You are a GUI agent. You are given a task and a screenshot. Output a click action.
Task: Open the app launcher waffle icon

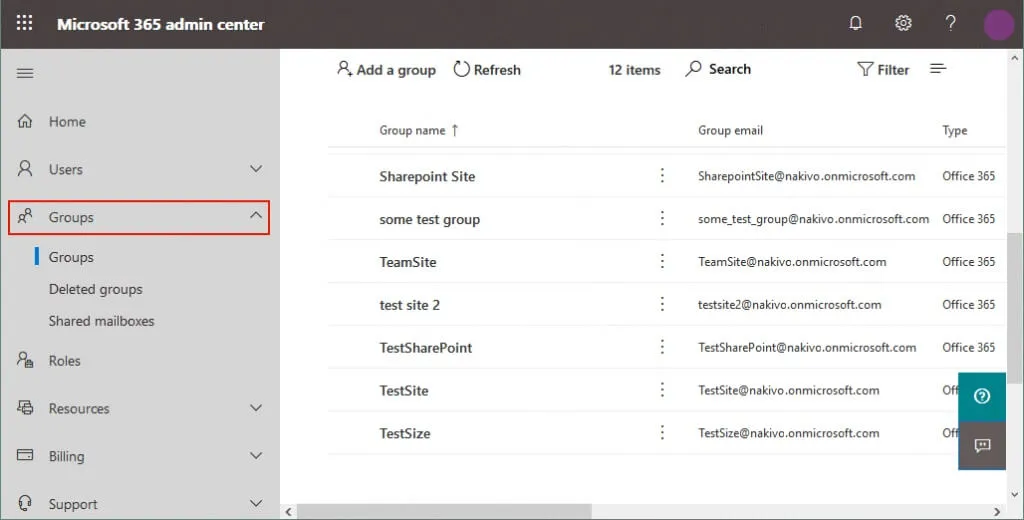tap(24, 23)
